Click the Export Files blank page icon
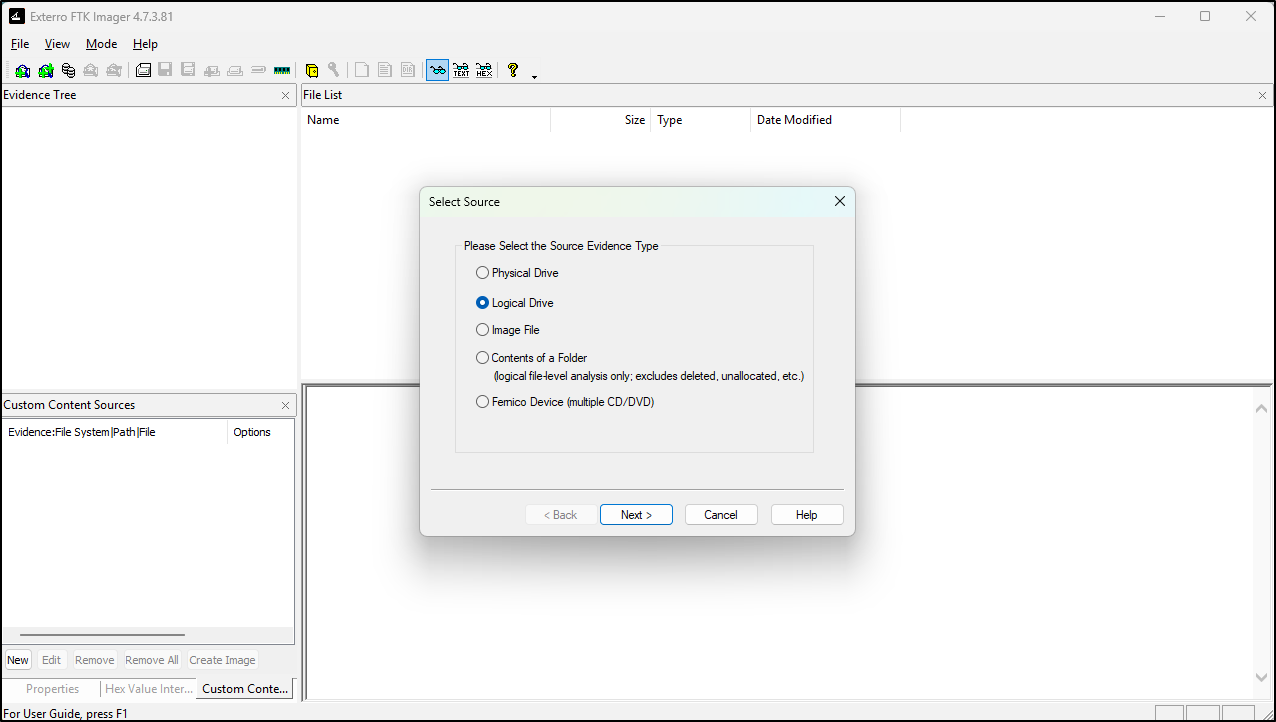 pos(362,70)
